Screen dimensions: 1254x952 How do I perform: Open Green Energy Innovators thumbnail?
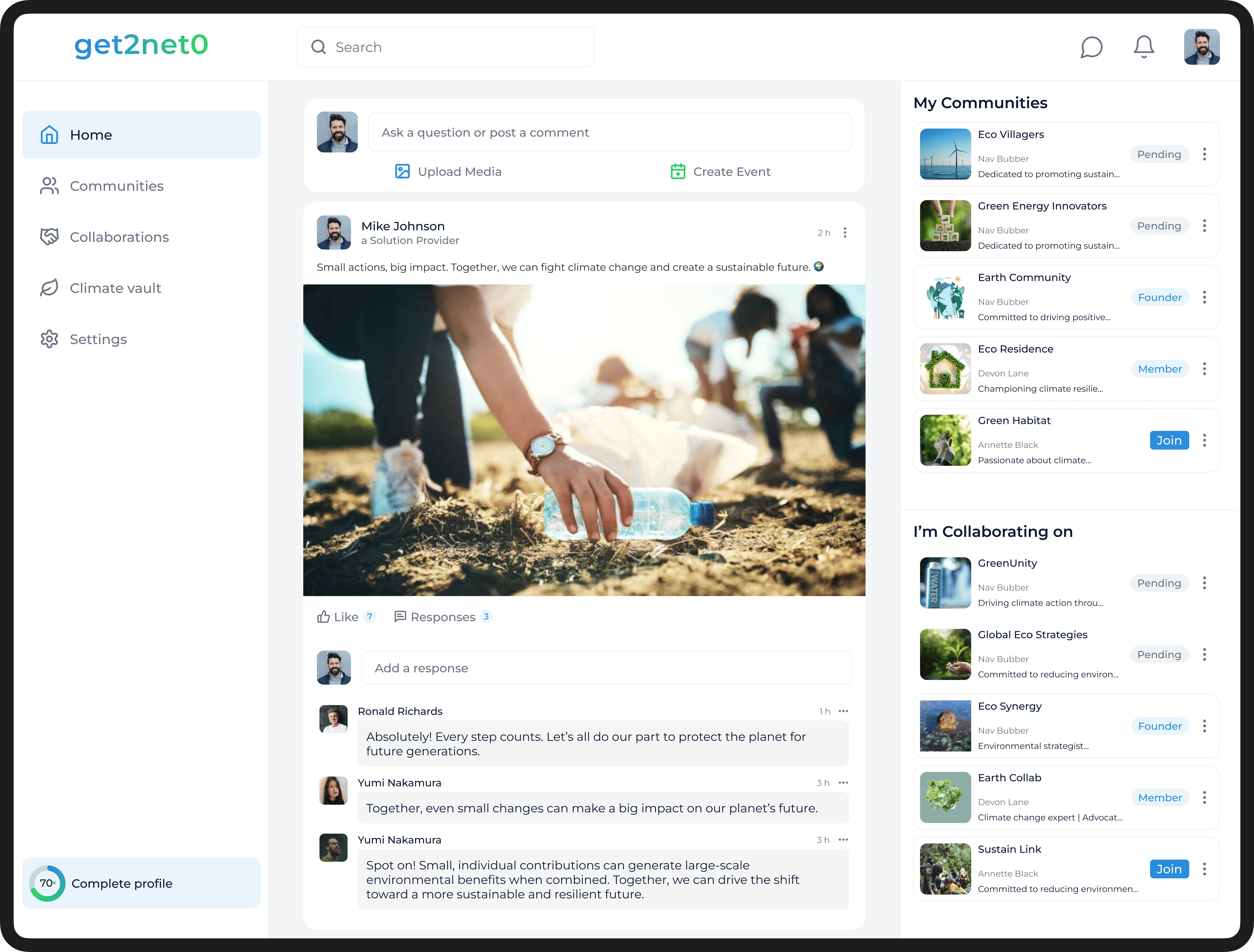pos(946,225)
